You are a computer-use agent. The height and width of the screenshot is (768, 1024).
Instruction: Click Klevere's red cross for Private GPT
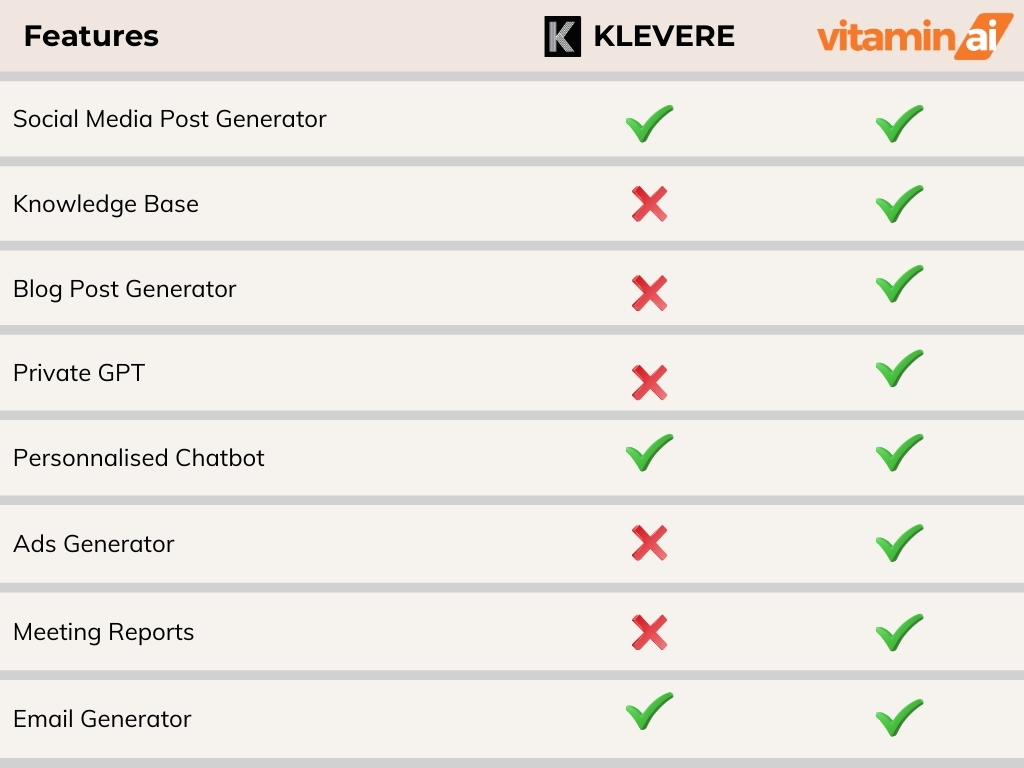click(649, 382)
